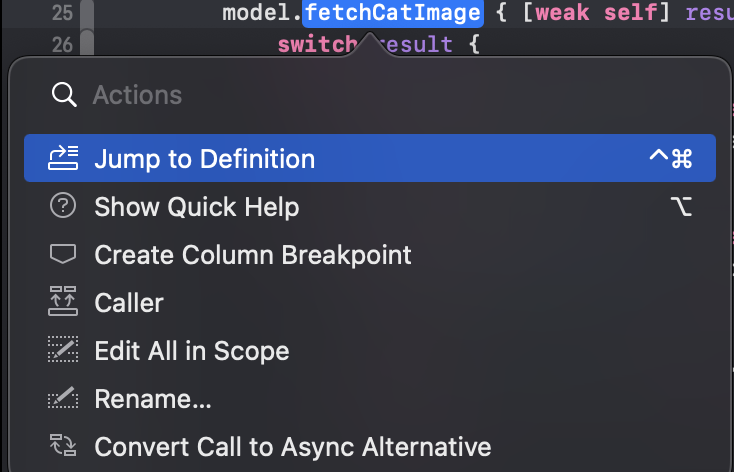Focus the Actions search field
The image size is (734, 472).
tap(370, 95)
